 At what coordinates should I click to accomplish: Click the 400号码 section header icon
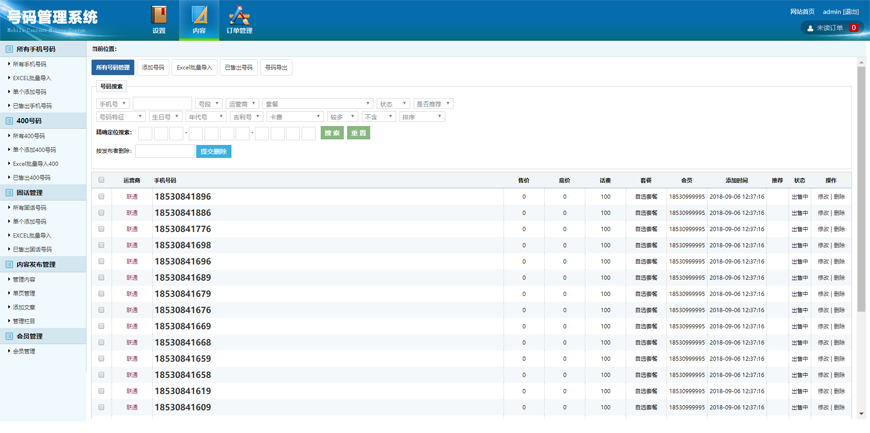tap(9, 121)
